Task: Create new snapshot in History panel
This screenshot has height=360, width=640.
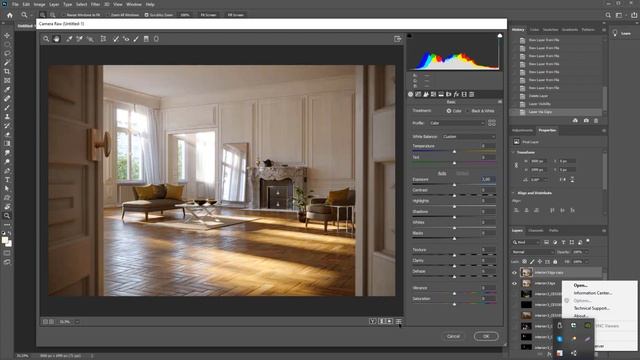Action: tap(586, 121)
